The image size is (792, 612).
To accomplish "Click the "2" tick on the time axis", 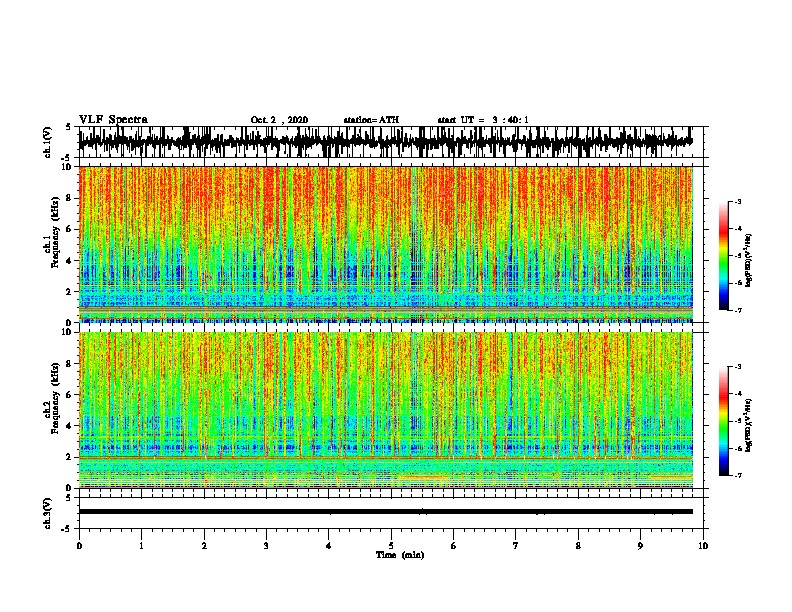I will click(204, 546).
